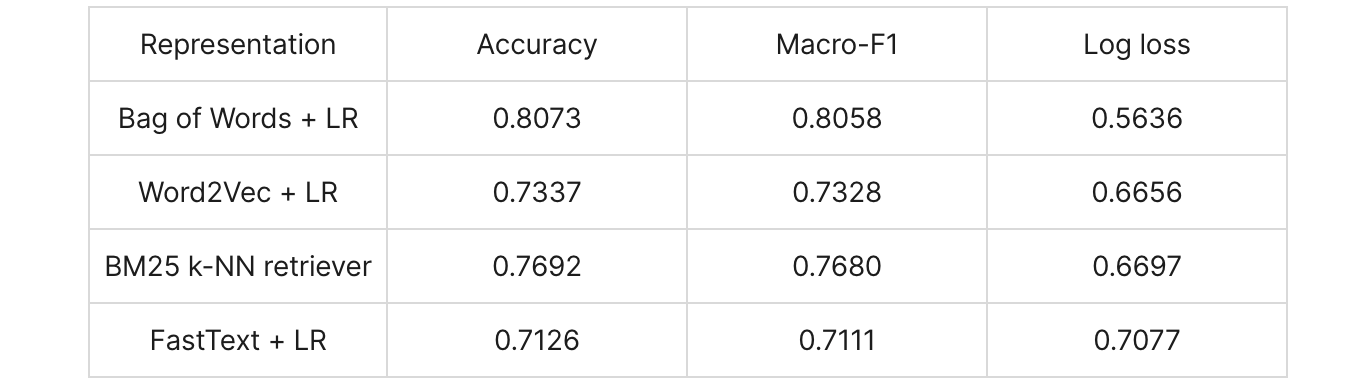
Task: Click log loss value 0.6656
Action: point(1137,192)
